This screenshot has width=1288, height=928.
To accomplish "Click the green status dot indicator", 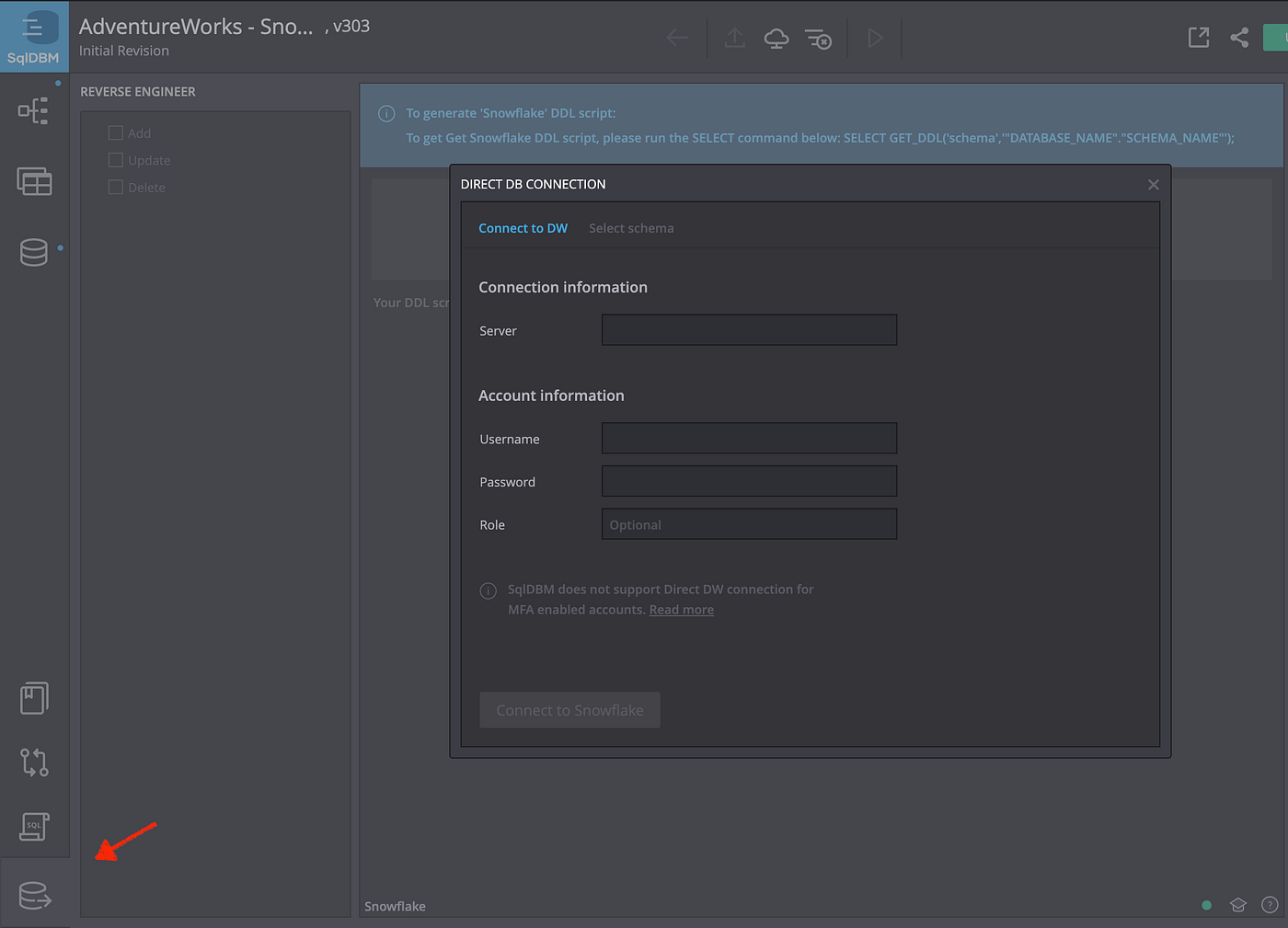I will (1206, 905).
